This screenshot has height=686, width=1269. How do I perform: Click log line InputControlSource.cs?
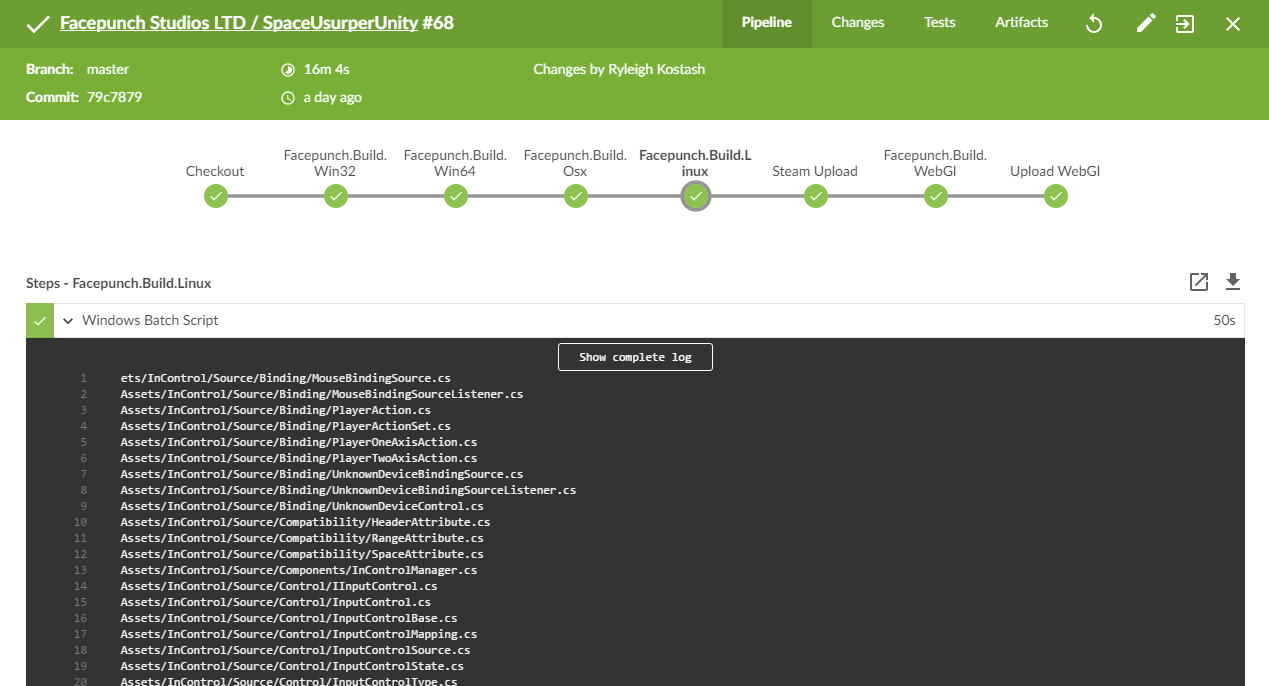(296, 650)
